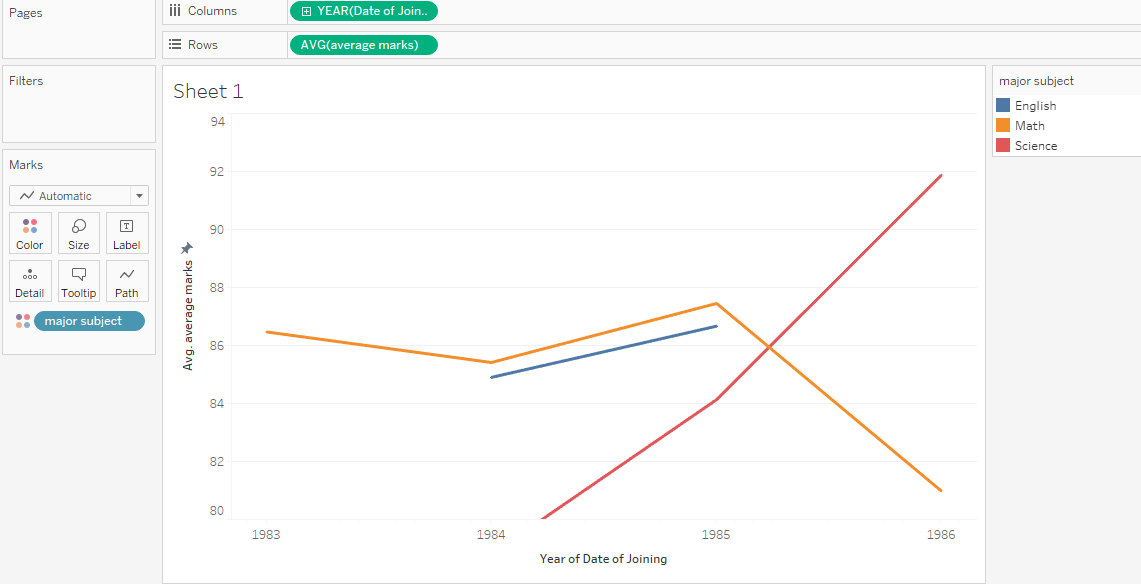Click the pin icon on the Y axis
Viewport: 1141px width, 584px height.
pyautogui.click(x=186, y=248)
